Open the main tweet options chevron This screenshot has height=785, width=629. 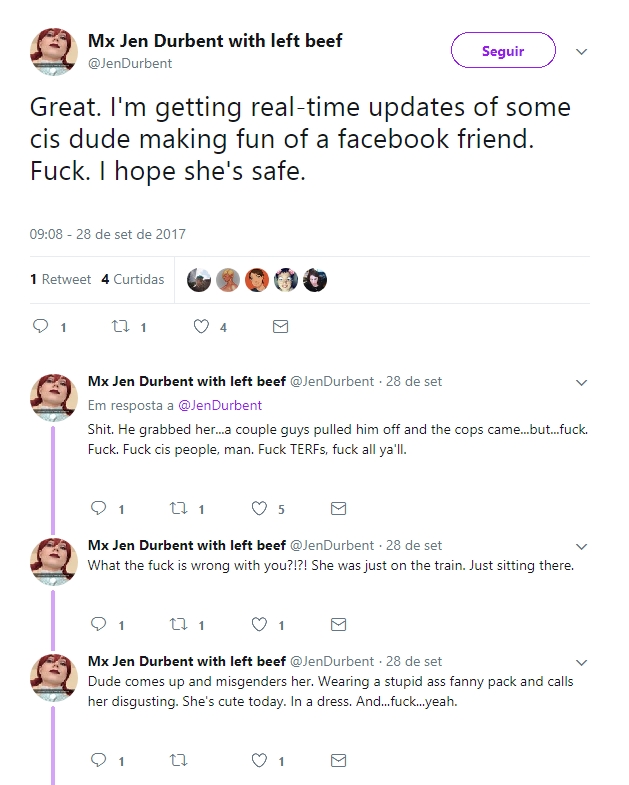581,52
